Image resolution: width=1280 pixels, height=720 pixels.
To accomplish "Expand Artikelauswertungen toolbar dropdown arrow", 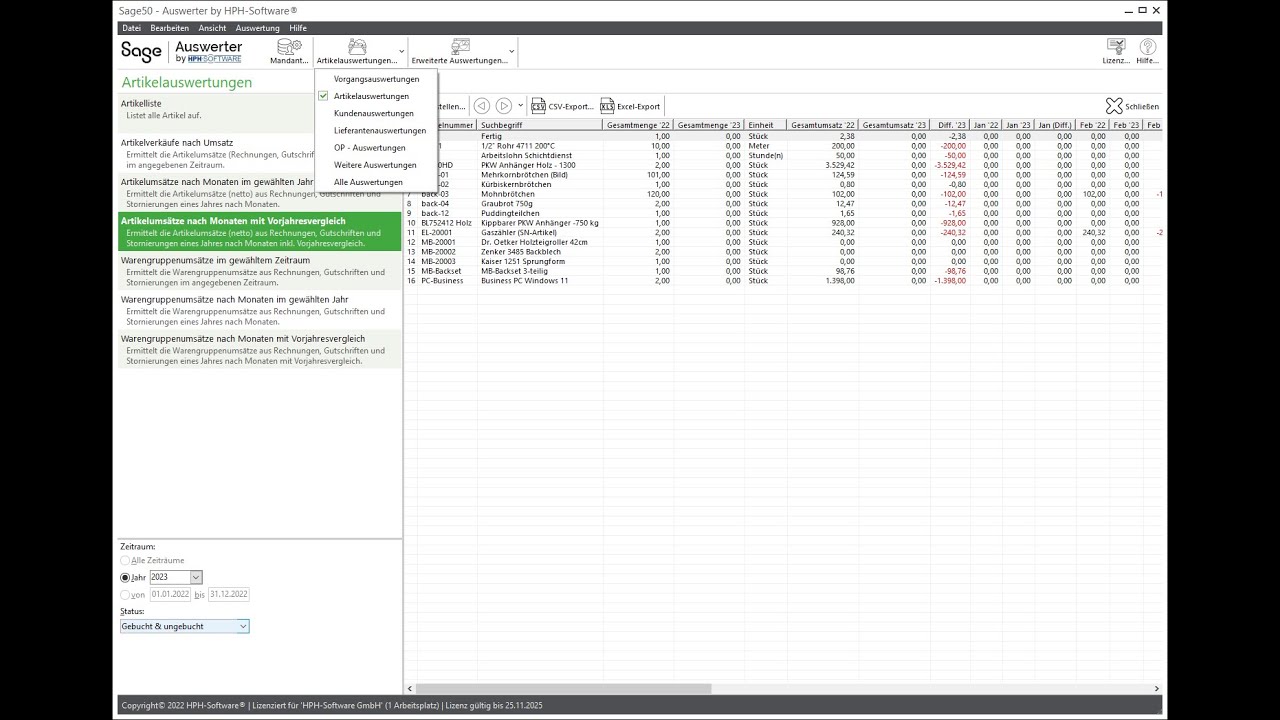I will [402, 51].
